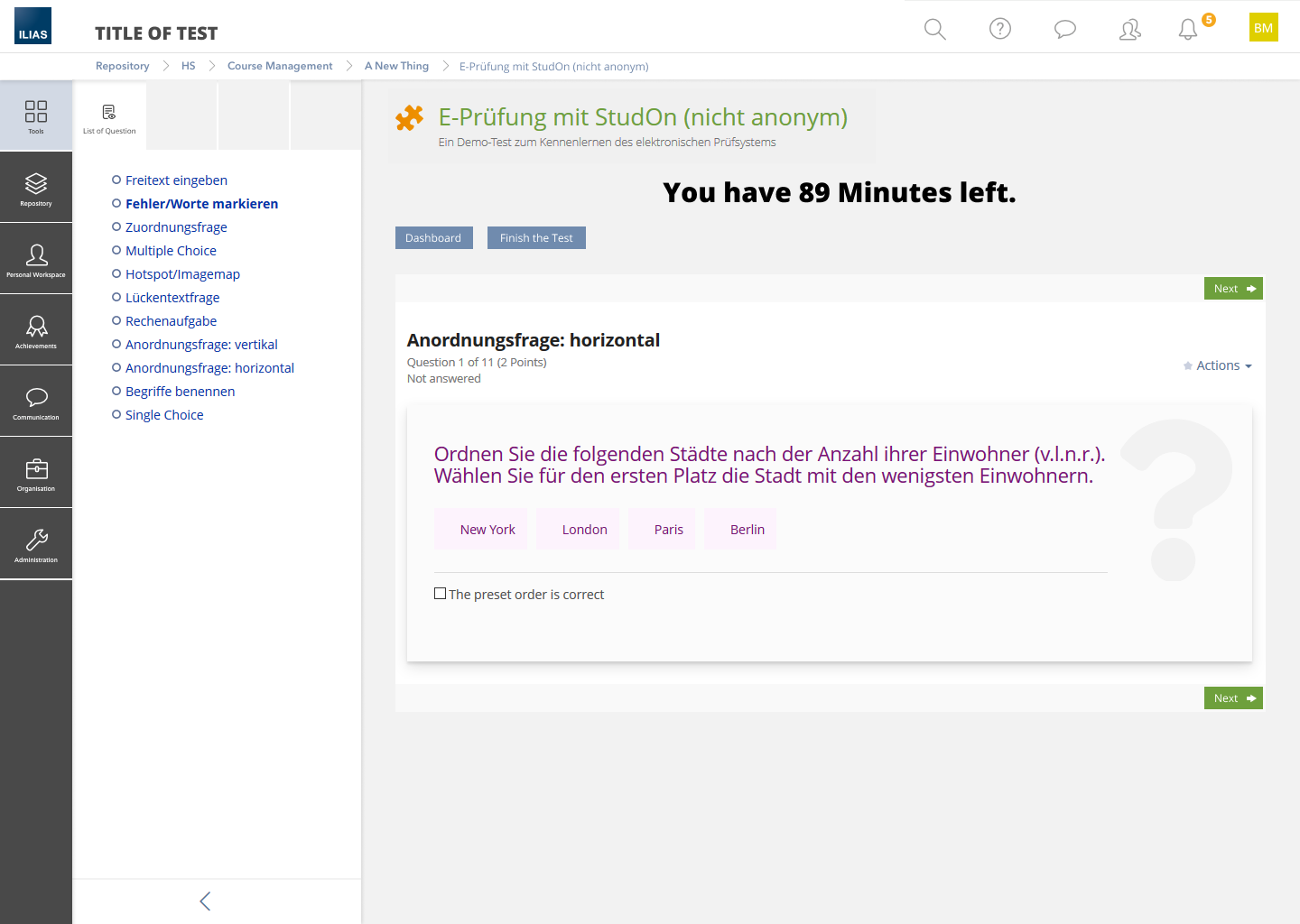This screenshot has height=924, width=1300.
Task: Go to Anordnungsfrage: horizontal in the list
Action: (209, 368)
